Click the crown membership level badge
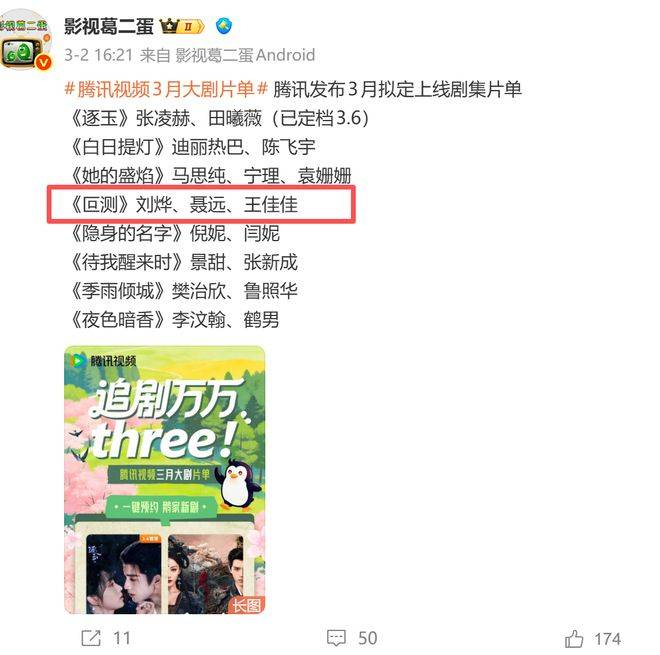Screen dimensions: 660x655 [182, 27]
